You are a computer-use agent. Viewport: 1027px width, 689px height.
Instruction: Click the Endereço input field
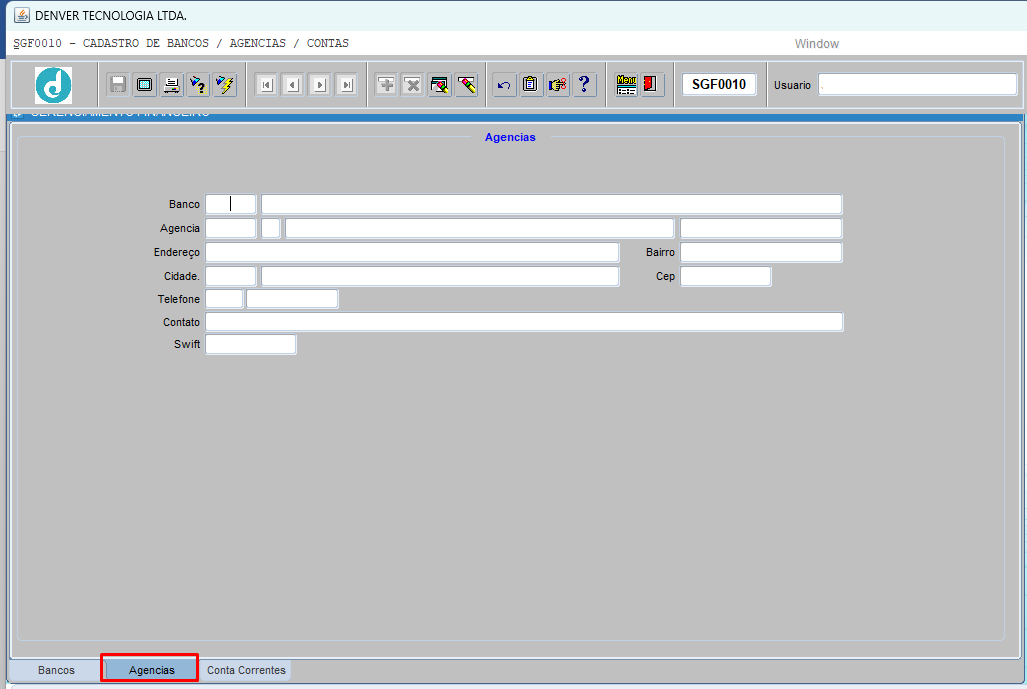pyautogui.click(x=412, y=252)
